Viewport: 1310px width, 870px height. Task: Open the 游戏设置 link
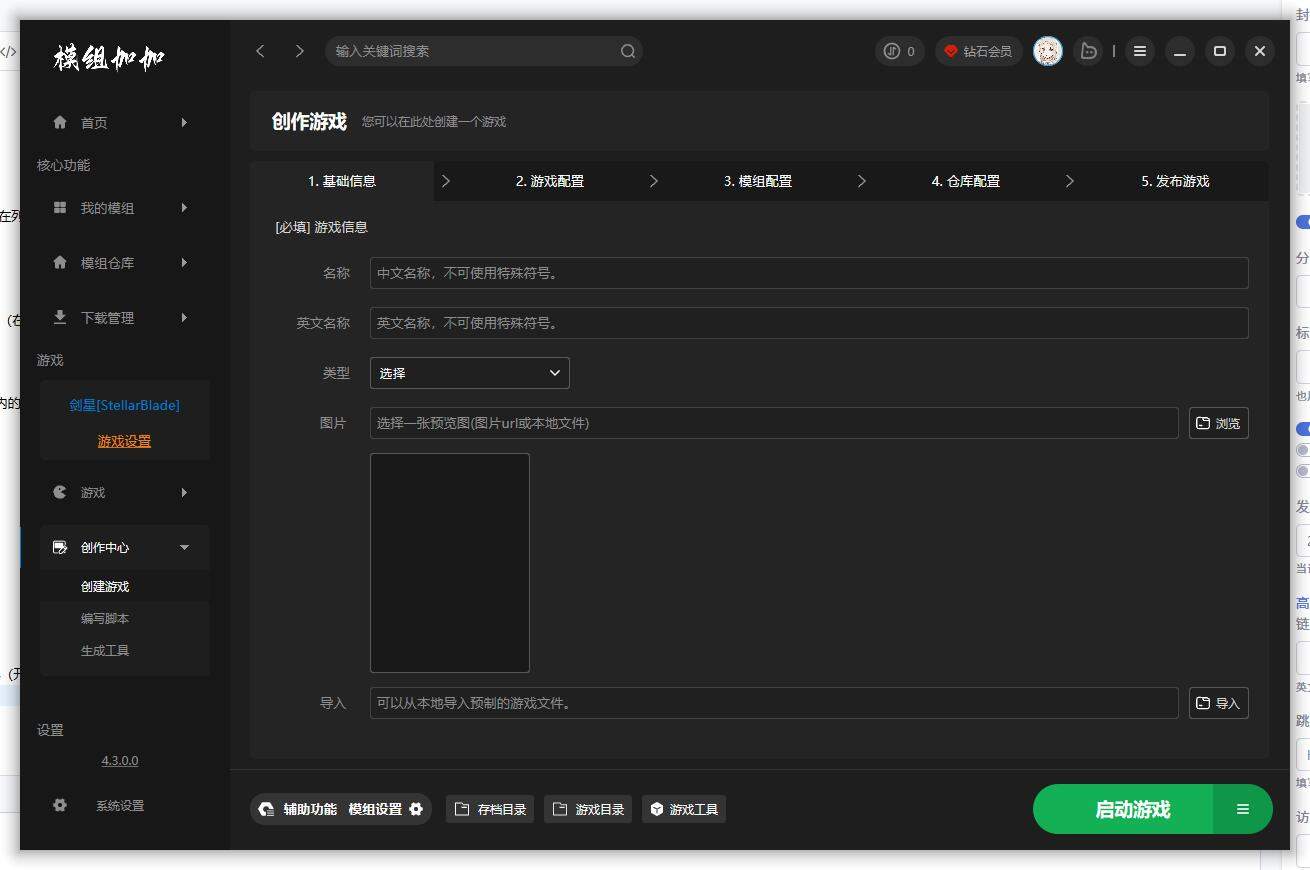[124, 441]
